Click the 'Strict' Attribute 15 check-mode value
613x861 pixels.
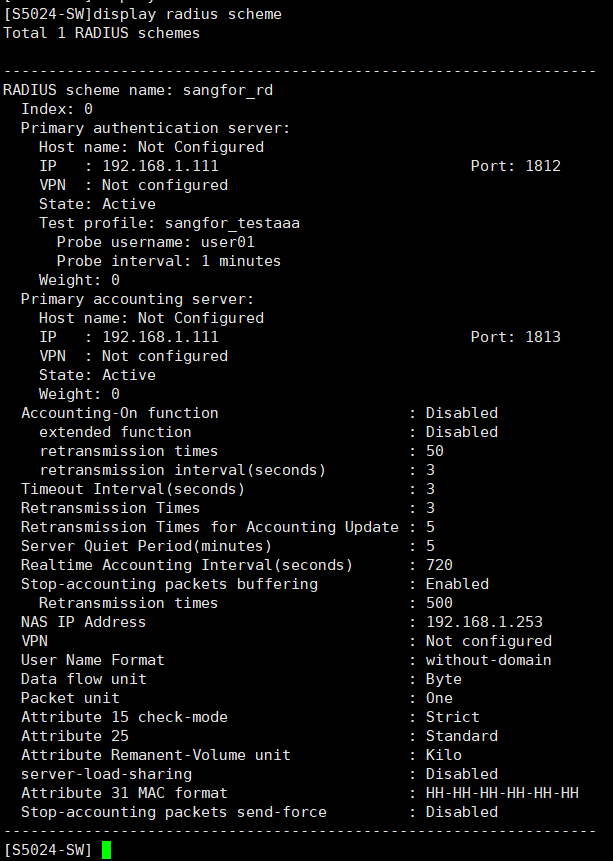tap(452, 717)
